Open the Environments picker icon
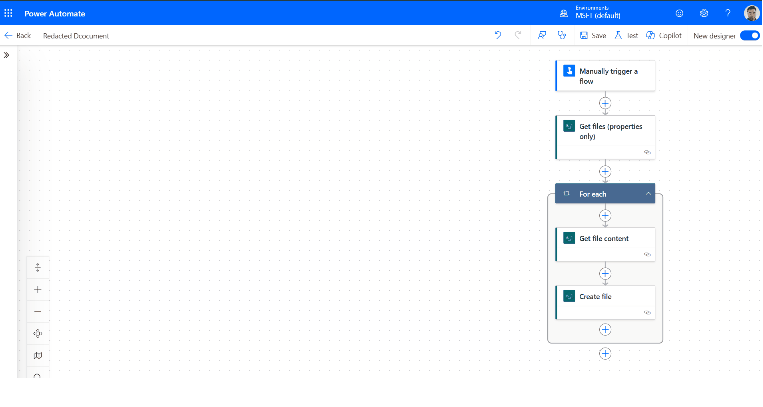Viewport: 763px width, 407px height. pyautogui.click(x=563, y=13)
